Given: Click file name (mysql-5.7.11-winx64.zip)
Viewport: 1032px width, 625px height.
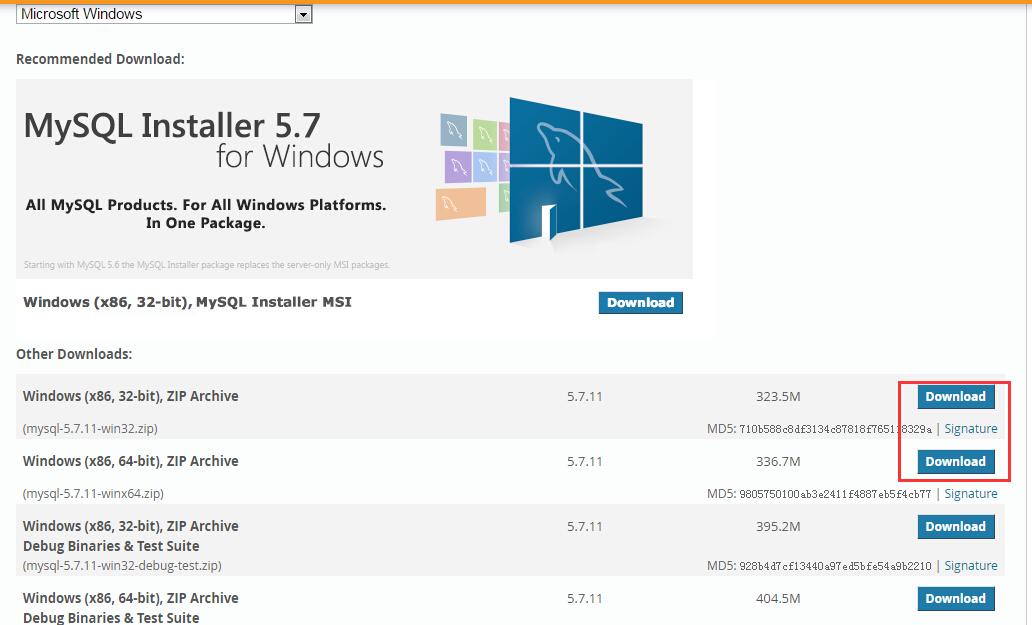Looking at the screenshot, I should coord(93,494).
